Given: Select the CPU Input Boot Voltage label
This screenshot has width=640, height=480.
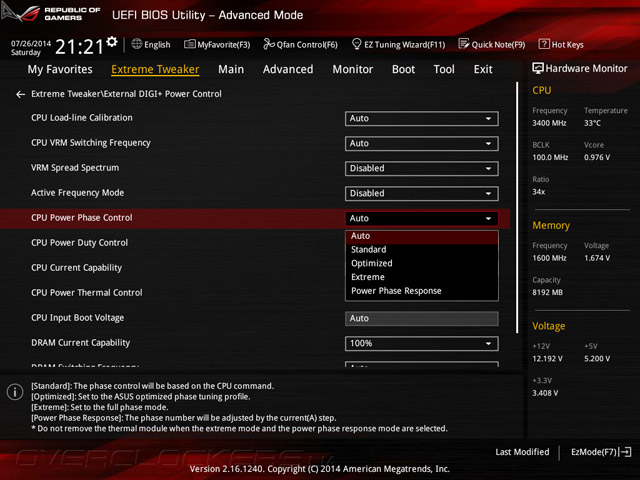Looking at the screenshot, I should tap(78, 318).
